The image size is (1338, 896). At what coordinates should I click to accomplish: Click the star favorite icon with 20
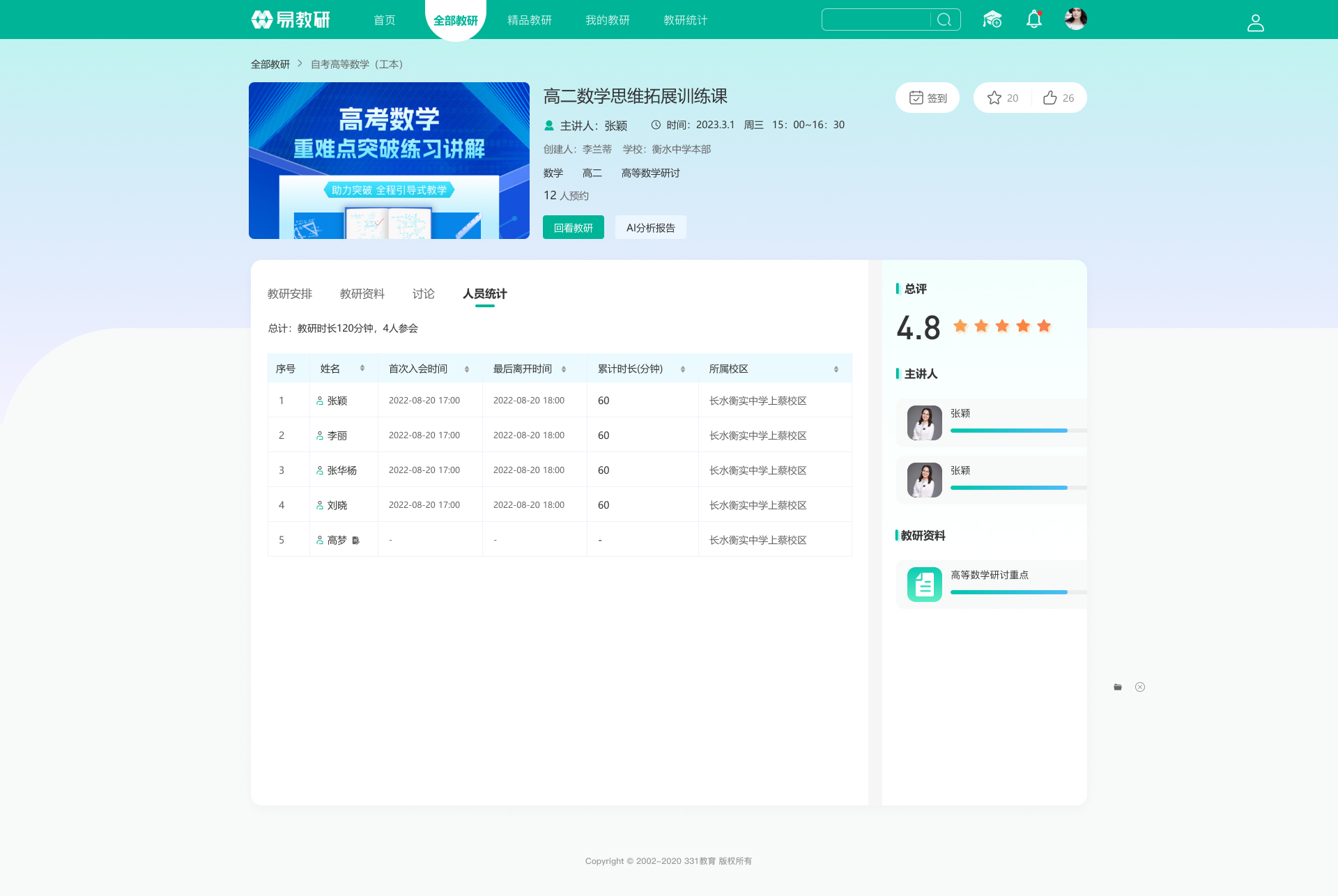pos(994,98)
